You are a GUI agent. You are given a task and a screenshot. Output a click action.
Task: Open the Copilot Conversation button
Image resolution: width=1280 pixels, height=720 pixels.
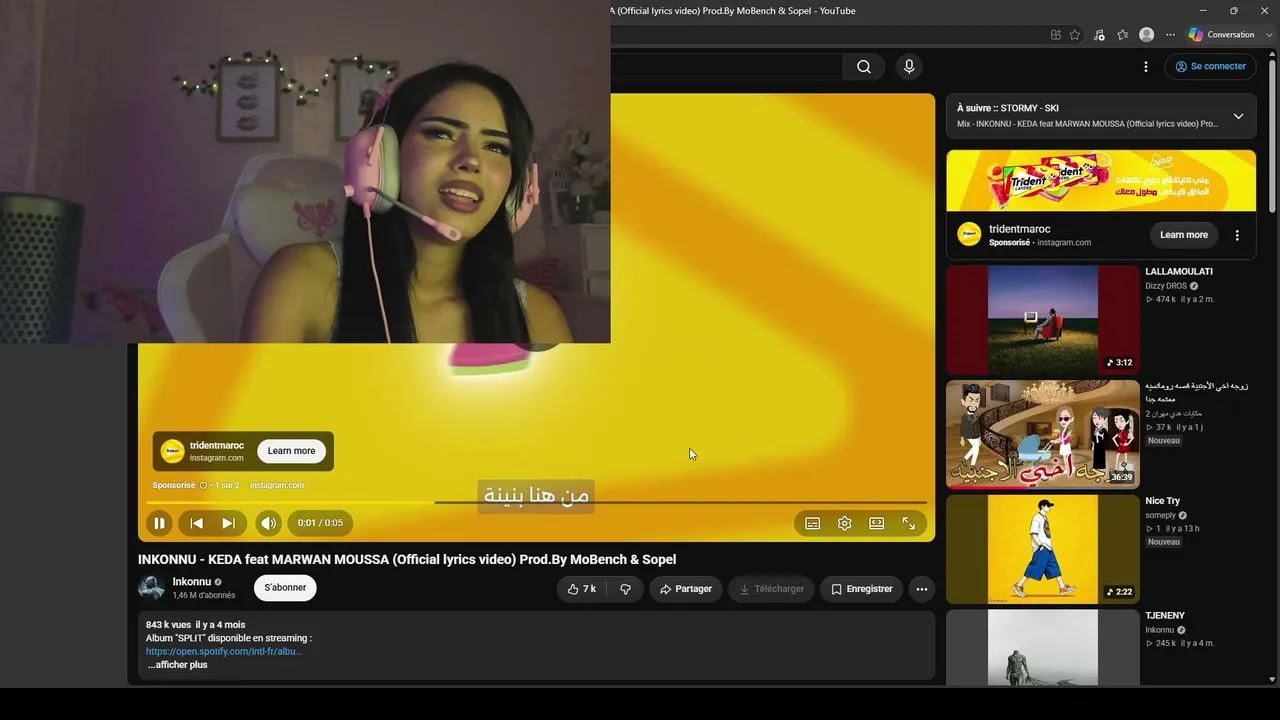tap(1221, 34)
